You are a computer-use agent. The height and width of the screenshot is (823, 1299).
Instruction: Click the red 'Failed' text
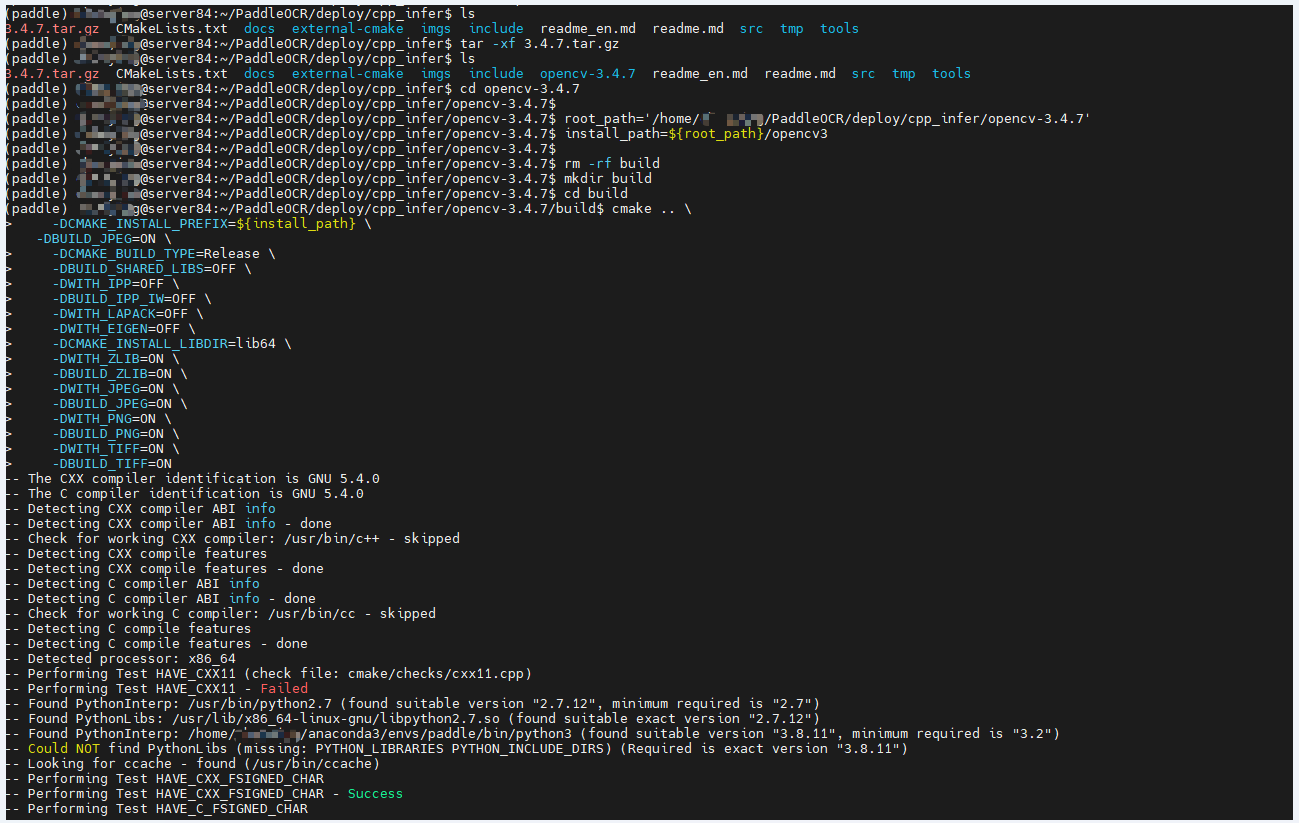tap(284, 689)
